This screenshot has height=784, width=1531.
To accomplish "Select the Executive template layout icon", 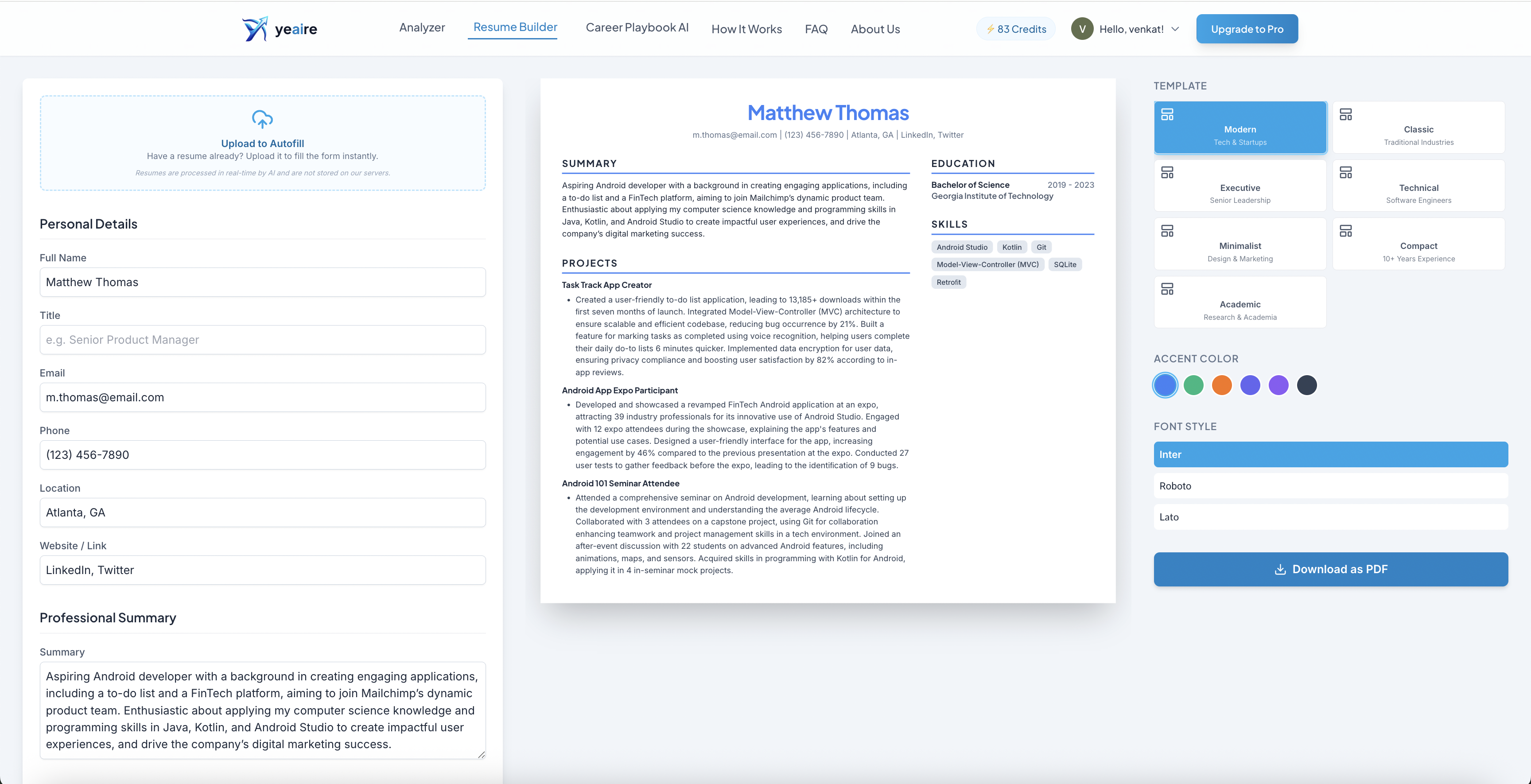I will pos(1167,173).
